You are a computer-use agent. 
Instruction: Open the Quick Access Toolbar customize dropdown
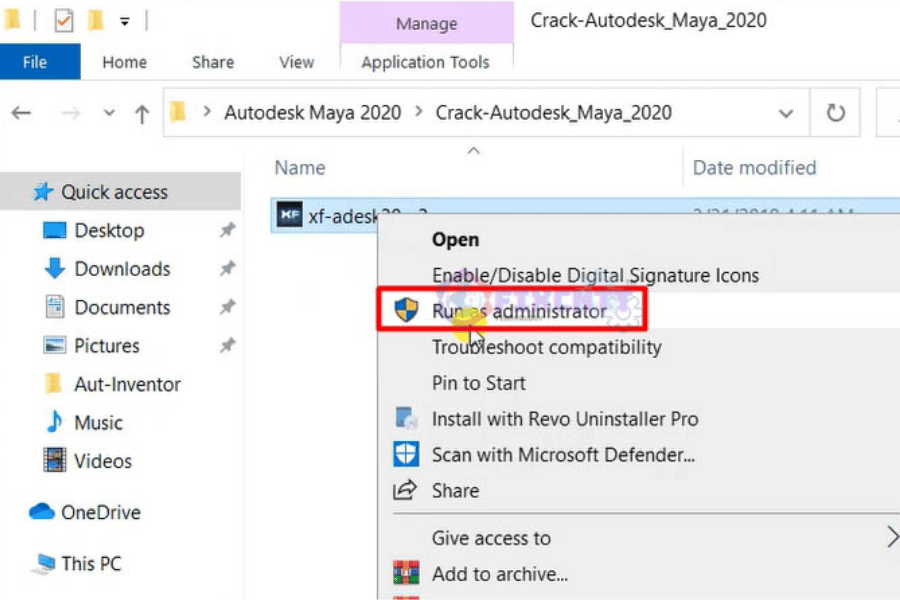(x=125, y=20)
